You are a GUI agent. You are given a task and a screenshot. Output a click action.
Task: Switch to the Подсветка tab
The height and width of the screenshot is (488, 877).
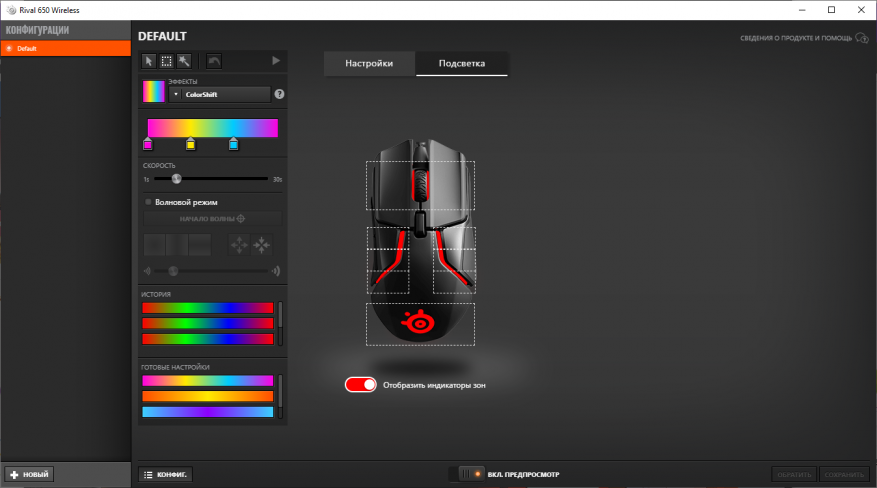462,63
